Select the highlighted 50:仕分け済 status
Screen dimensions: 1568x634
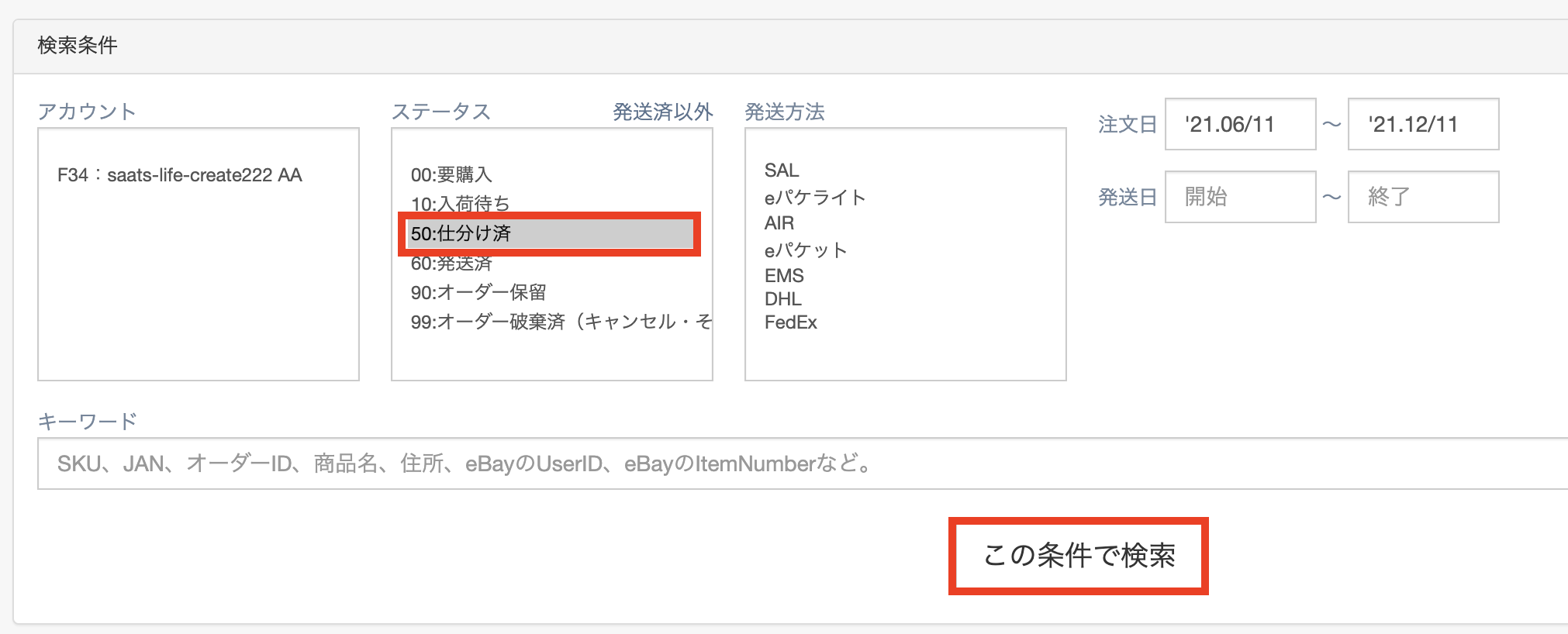coord(461,233)
